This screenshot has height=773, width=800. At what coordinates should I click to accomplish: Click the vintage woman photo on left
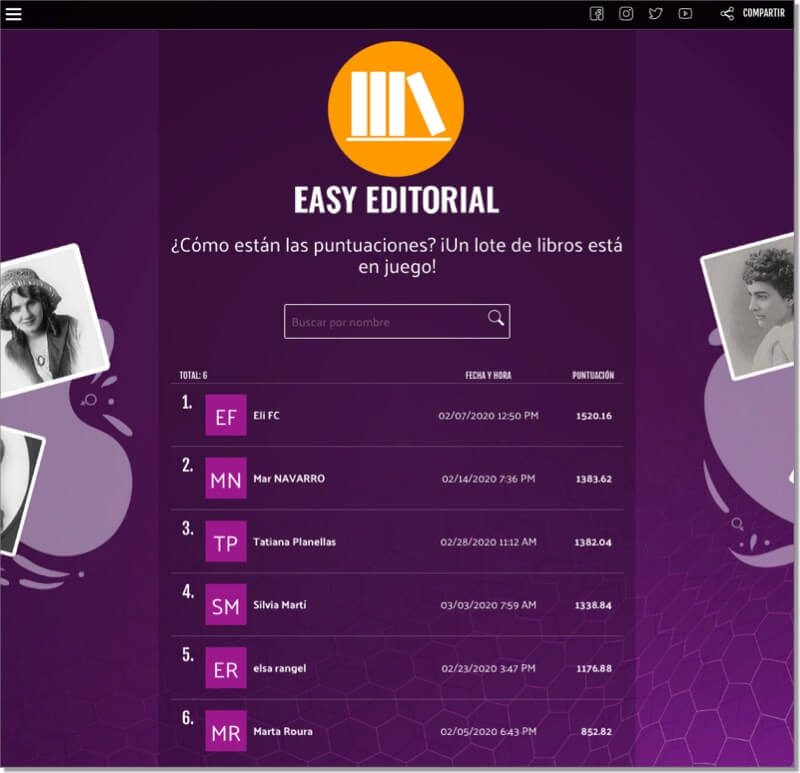tap(47, 318)
